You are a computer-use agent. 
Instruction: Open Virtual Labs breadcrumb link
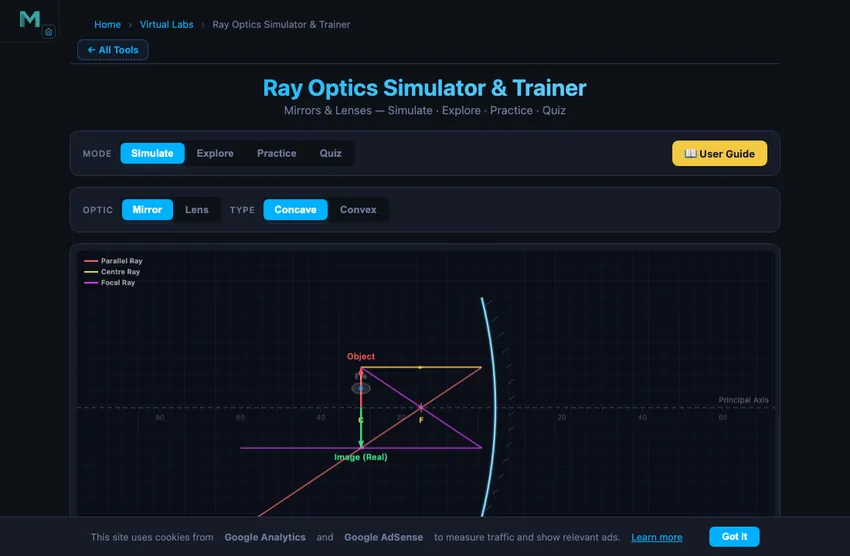[x=166, y=24]
